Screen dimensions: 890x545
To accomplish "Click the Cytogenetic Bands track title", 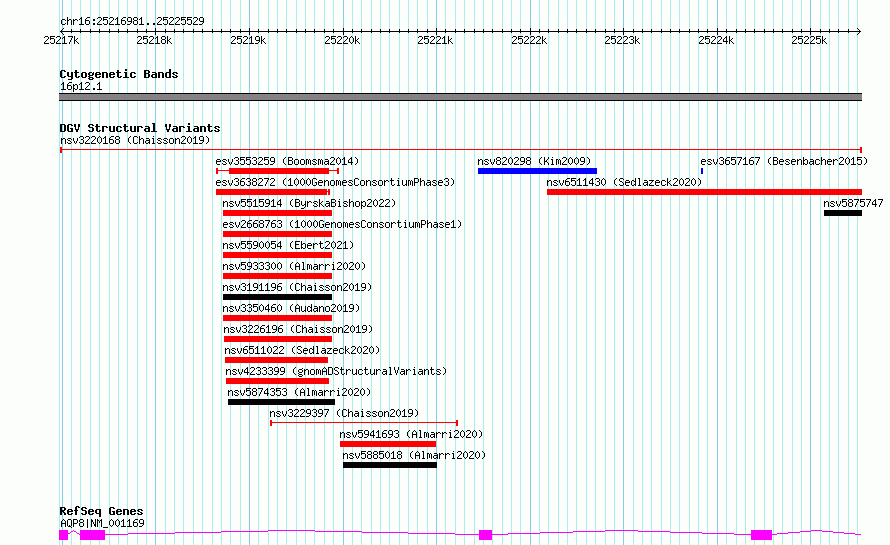I will (119, 74).
